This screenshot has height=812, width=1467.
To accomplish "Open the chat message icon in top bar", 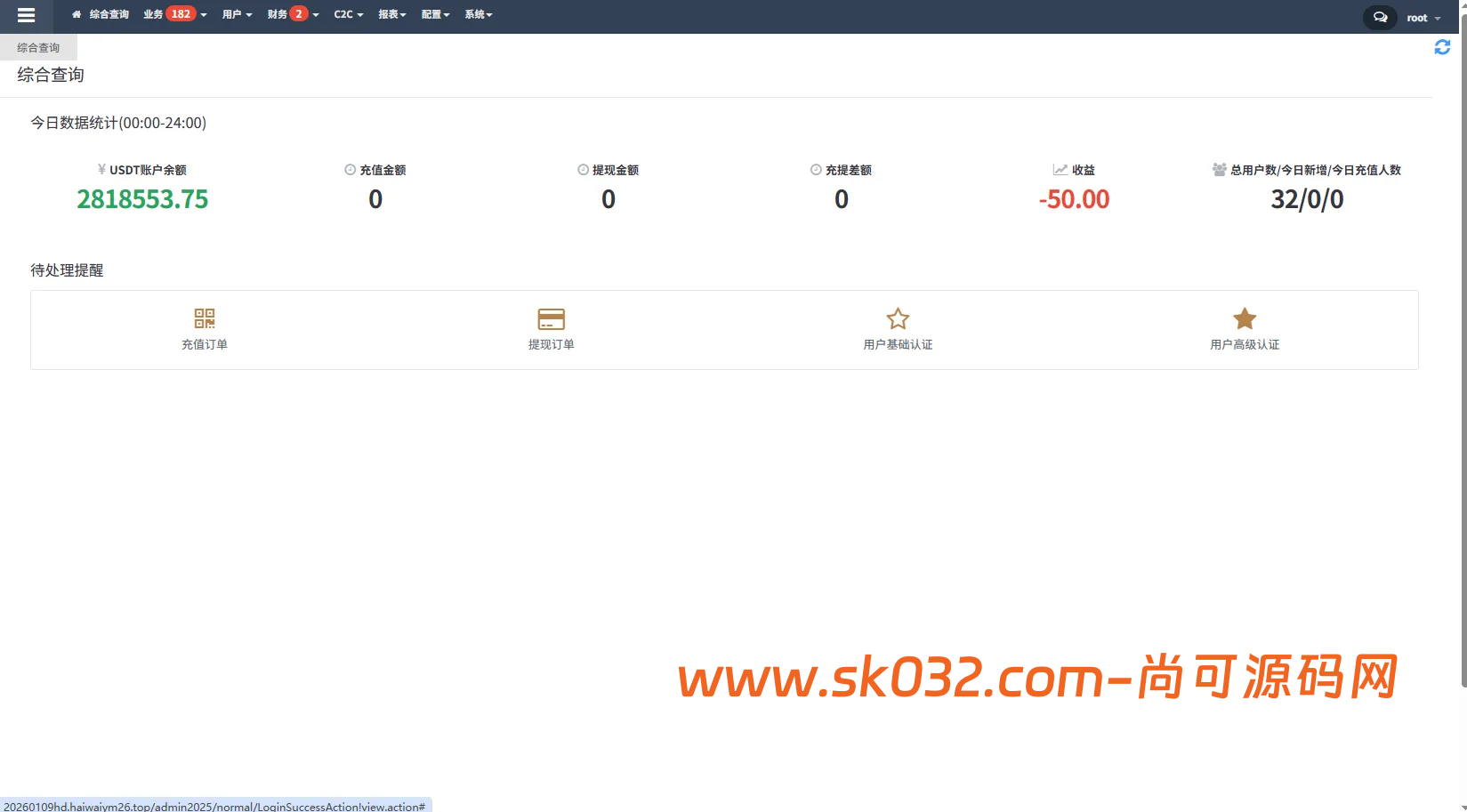I will click(x=1379, y=17).
